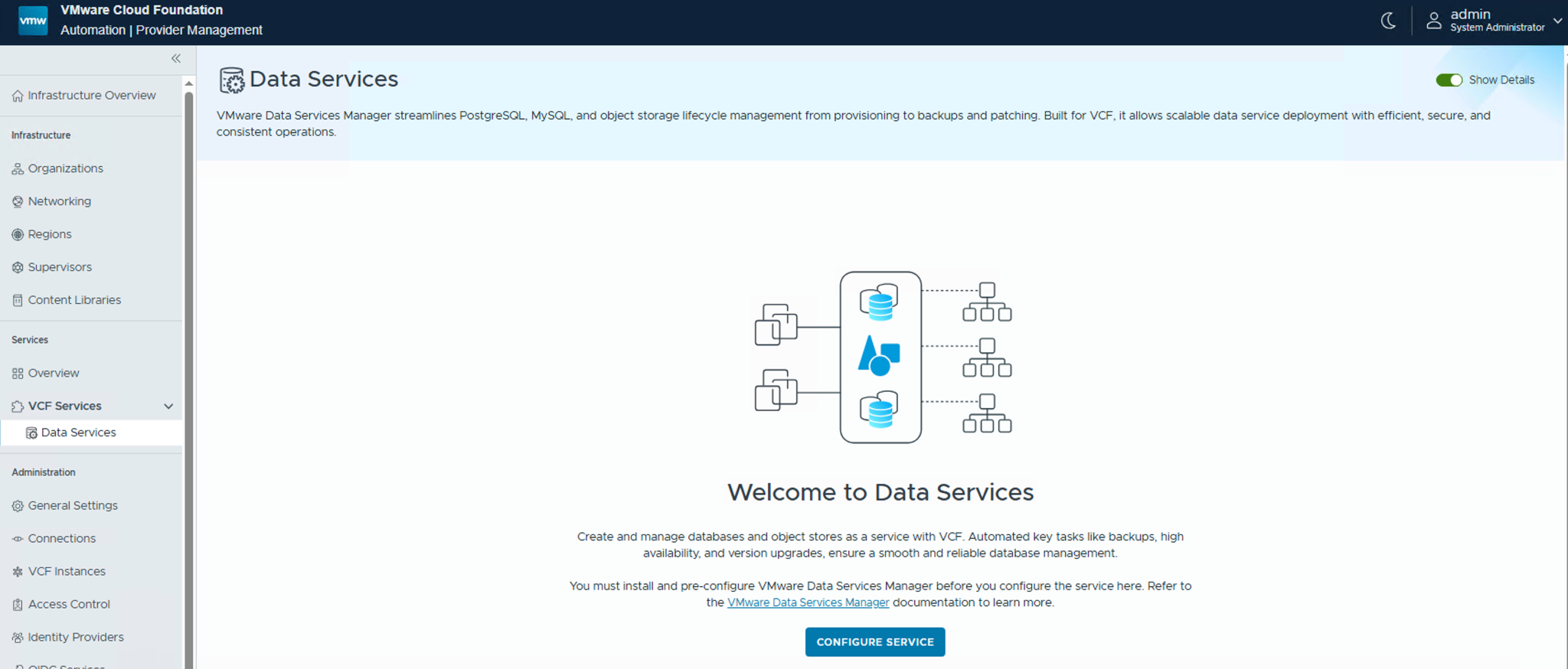This screenshot has height=669, width=1568.
Task: Turn off the Show Details toggle
Action: coord(1449,80)
